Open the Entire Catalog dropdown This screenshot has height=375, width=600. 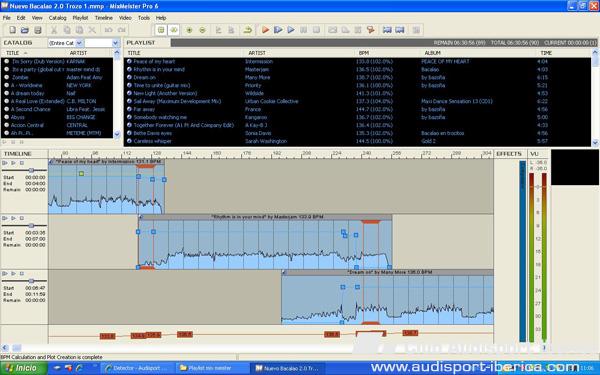[x=79, y=43]
